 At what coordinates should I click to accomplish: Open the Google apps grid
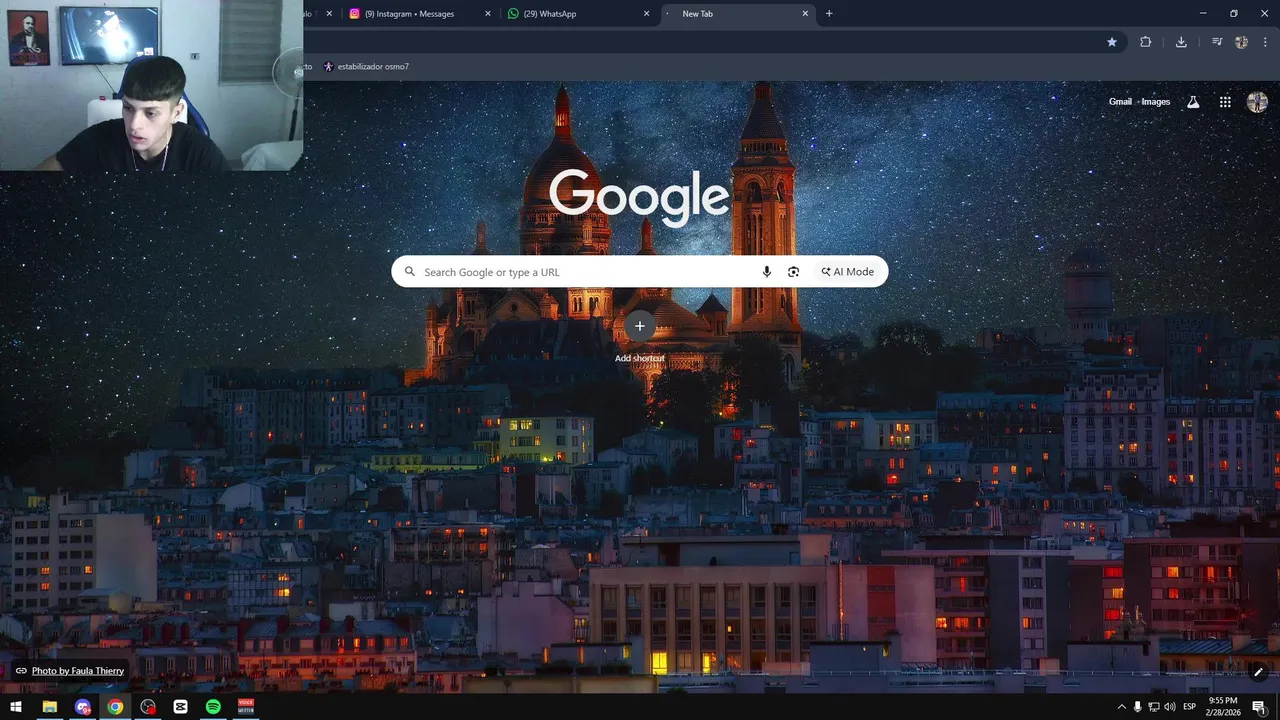point(1225,102)
